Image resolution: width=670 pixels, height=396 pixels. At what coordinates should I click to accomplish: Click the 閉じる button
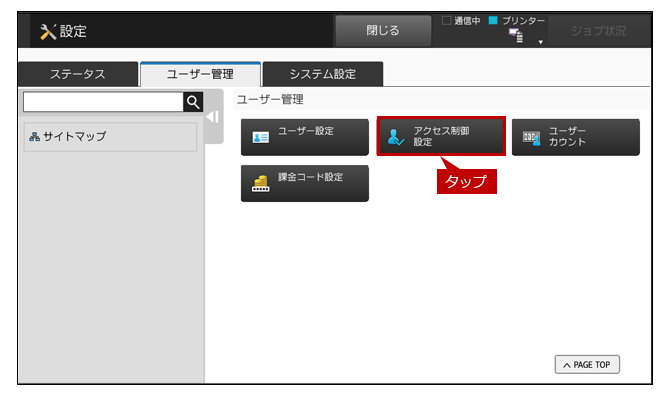(383, 31)
